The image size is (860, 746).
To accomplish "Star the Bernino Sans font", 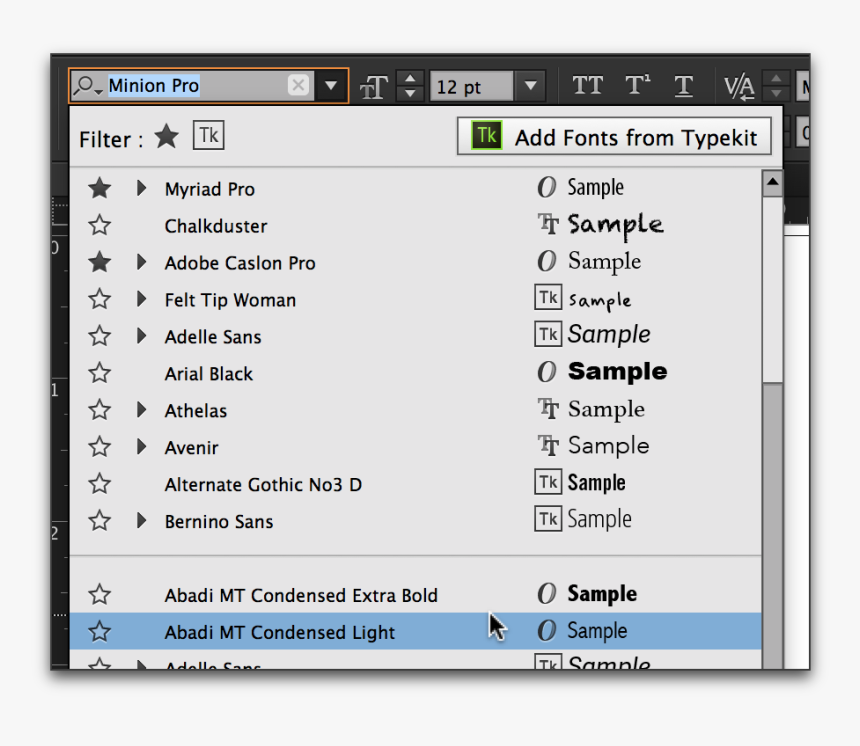I will [x=100, y=521].
